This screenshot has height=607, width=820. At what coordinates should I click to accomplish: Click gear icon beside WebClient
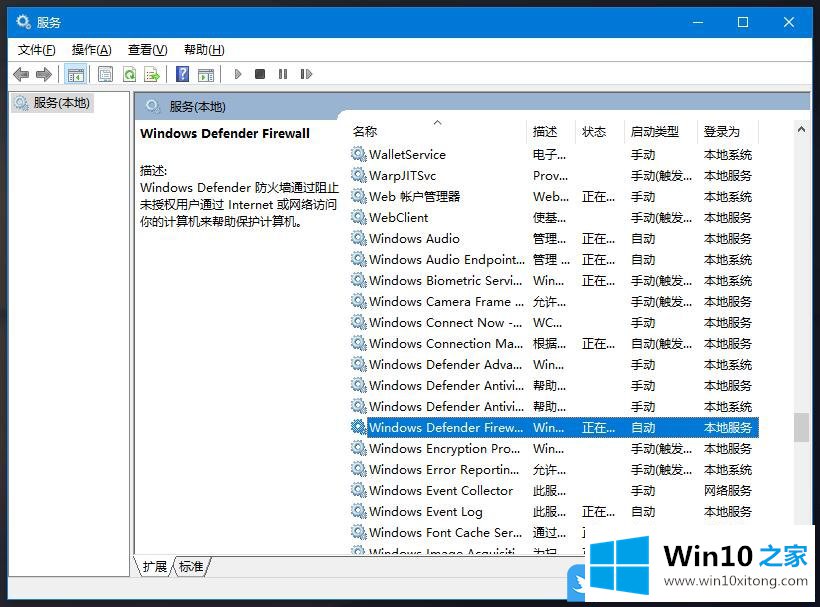(359, 217)
